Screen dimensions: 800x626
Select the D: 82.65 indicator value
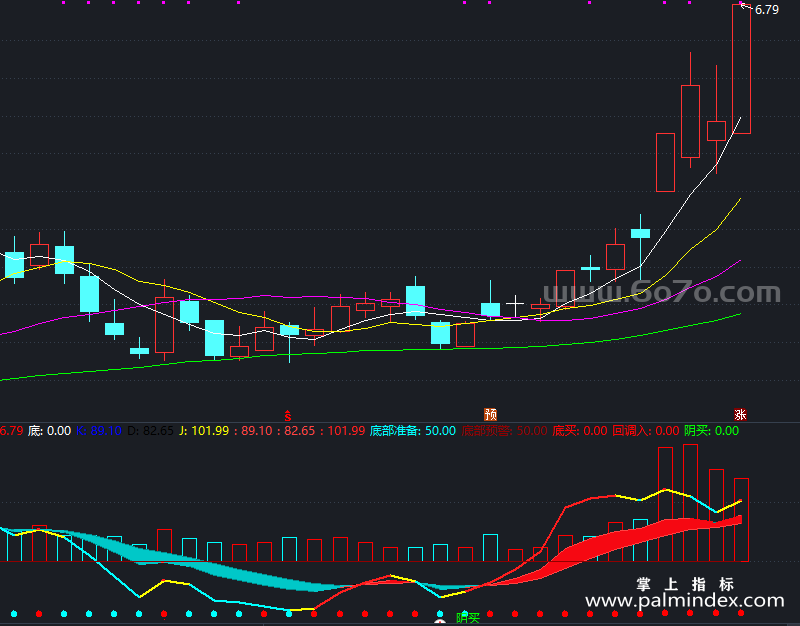coord(150,431)
